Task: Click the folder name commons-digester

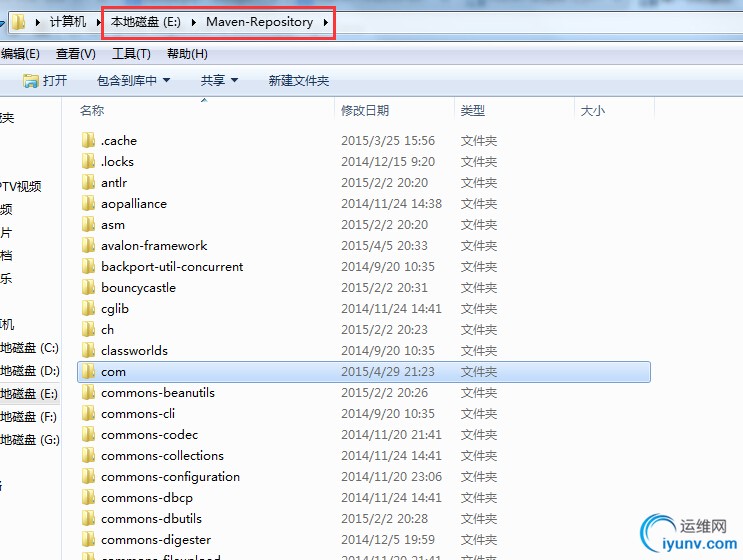Action: pyautogui.click(x=156, y=540)
